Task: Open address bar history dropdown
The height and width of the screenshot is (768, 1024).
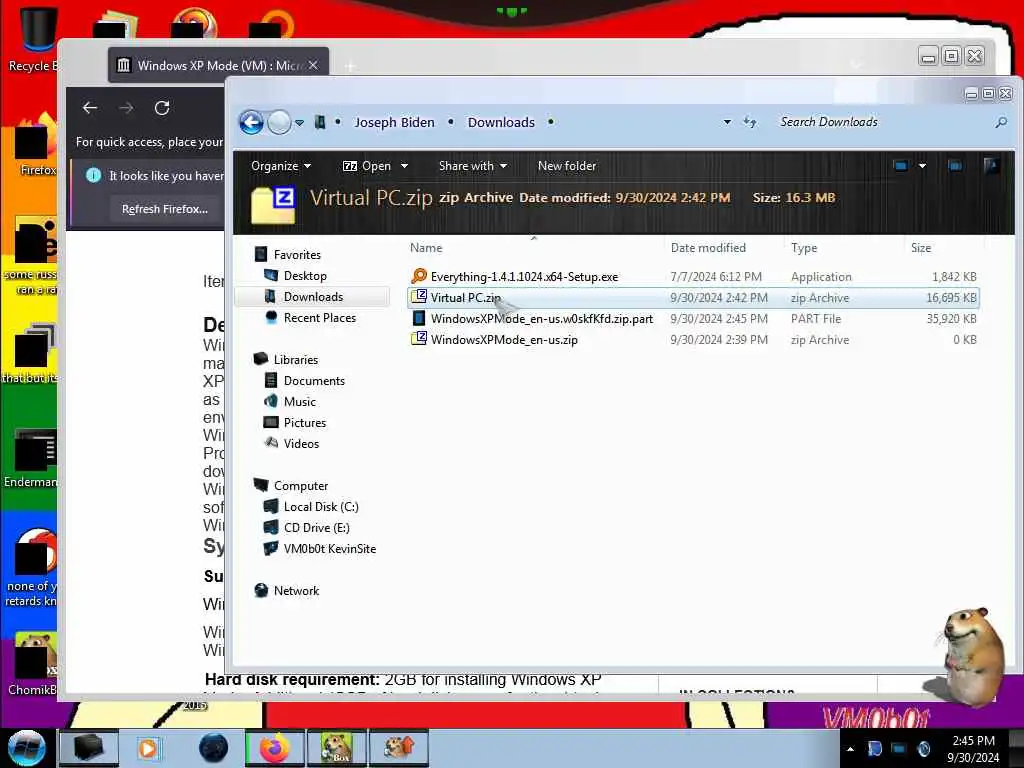Action: tap(727, 122)
